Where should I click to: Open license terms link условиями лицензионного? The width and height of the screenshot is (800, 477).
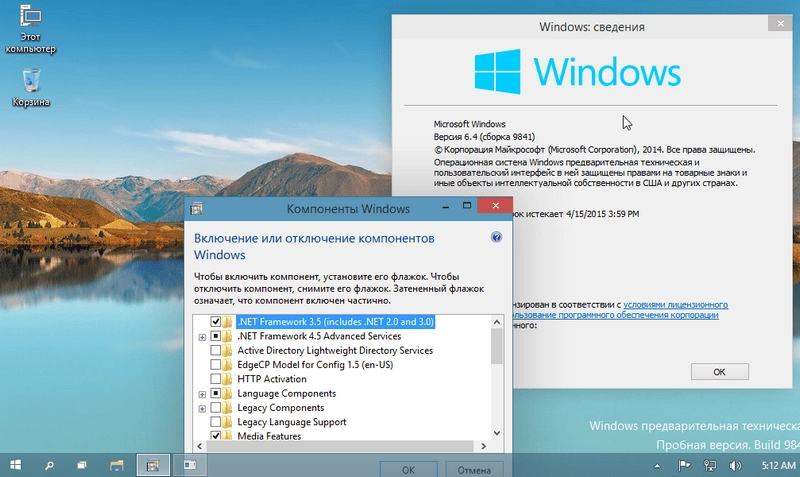pos(676,305)
